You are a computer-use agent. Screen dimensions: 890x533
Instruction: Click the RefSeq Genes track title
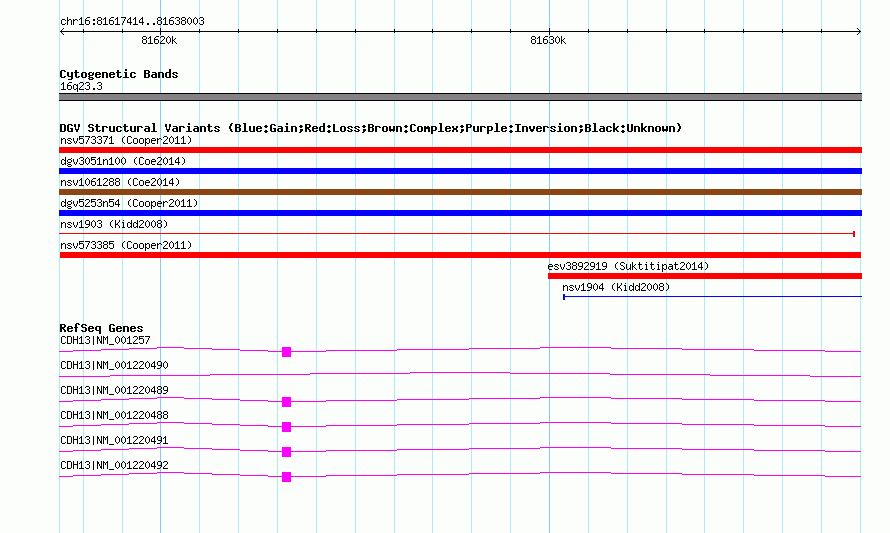click(x=101, y=328)
